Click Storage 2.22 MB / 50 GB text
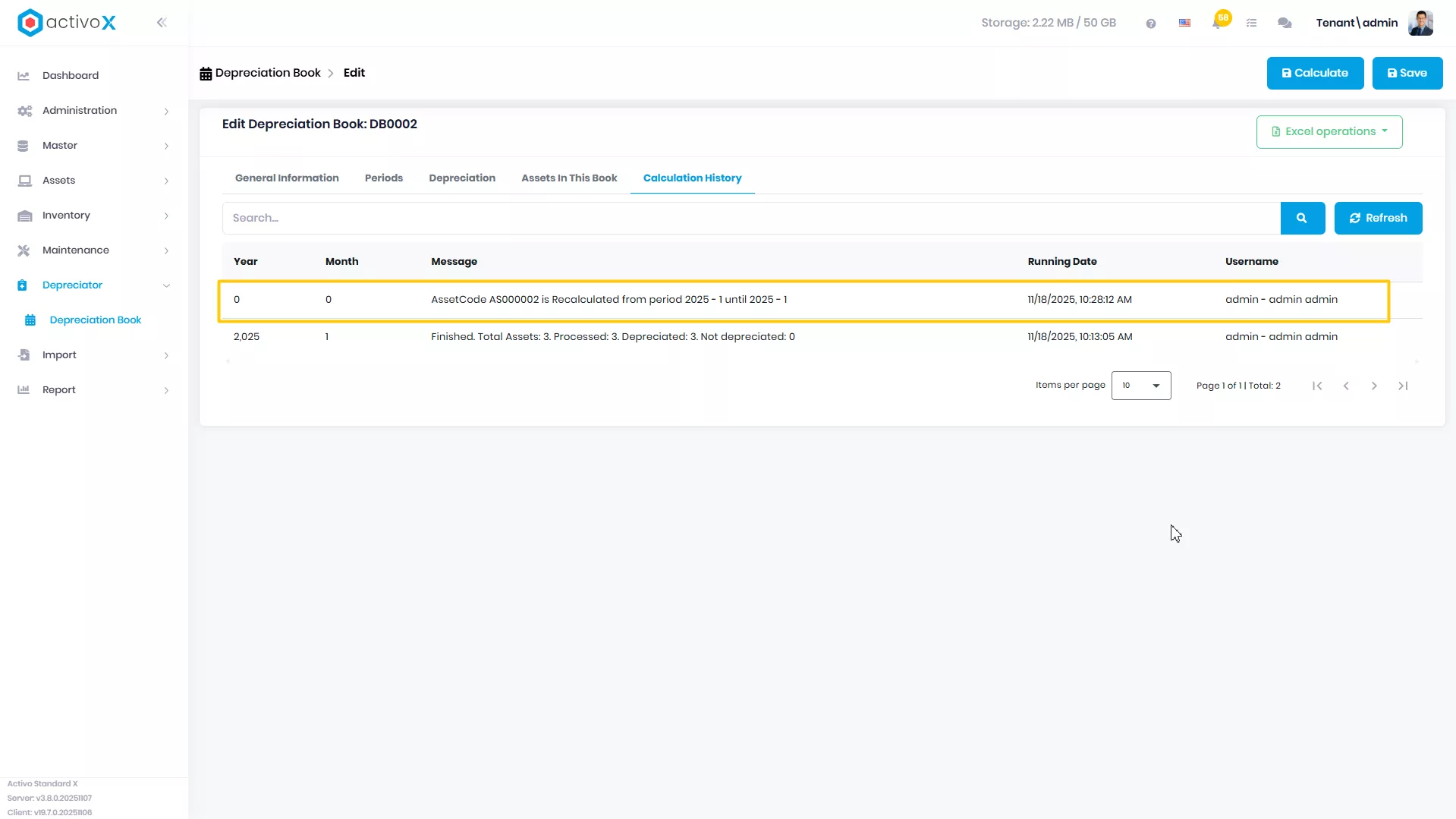This screenshot has height=819, width=1456. (x=1049, y=23)
